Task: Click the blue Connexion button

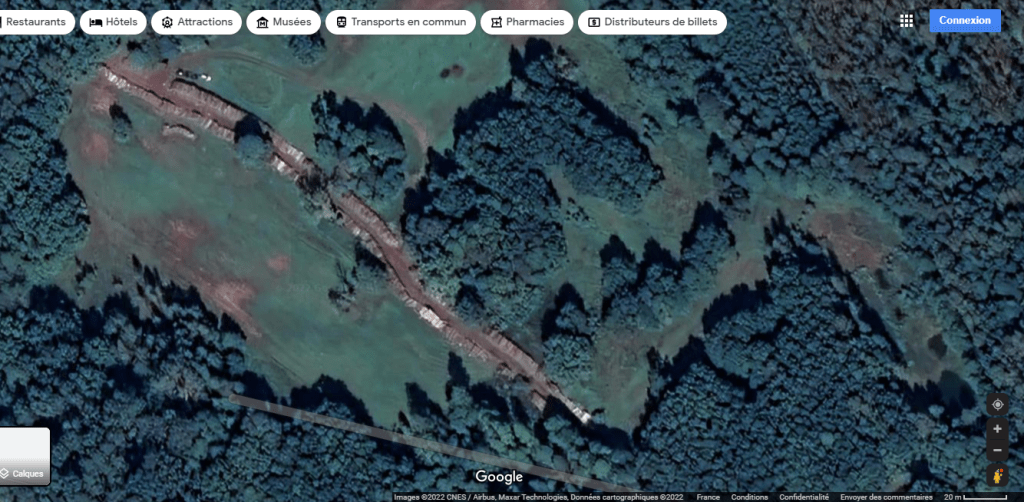Action: [x=964, y=21]
